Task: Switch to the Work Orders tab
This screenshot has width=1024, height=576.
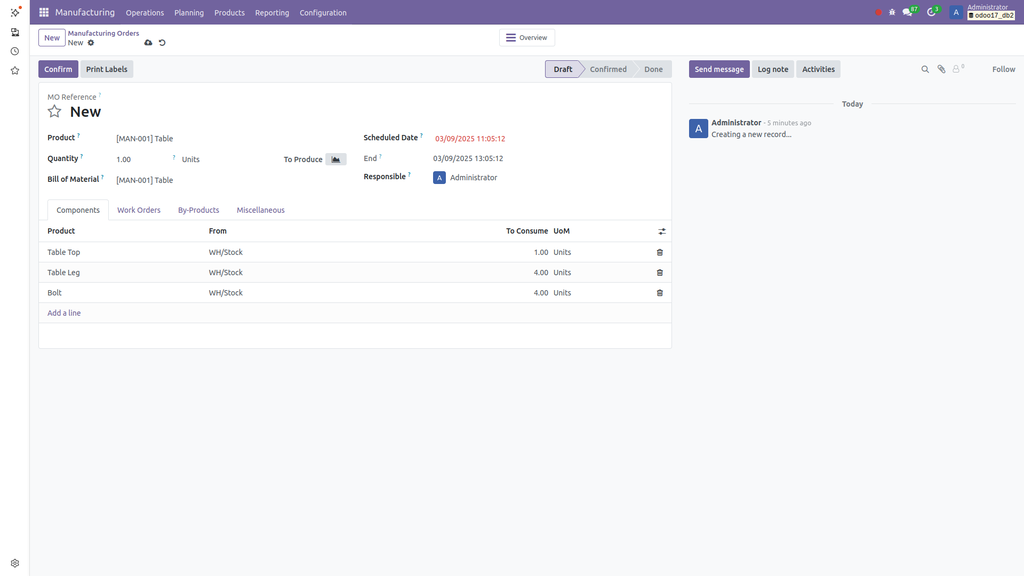Action: click(x=138, y=210)
